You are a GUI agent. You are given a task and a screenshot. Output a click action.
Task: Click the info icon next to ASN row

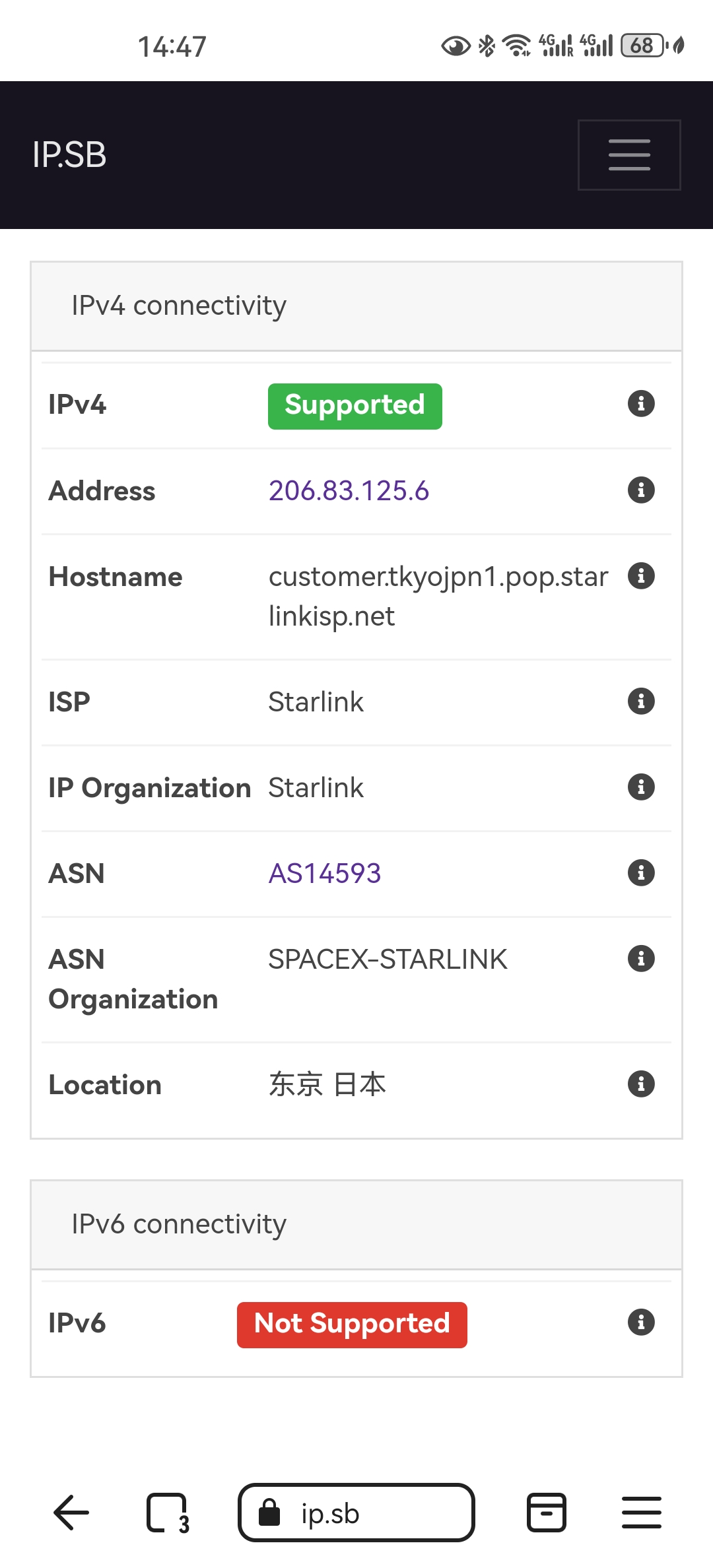tap(640, 872)
